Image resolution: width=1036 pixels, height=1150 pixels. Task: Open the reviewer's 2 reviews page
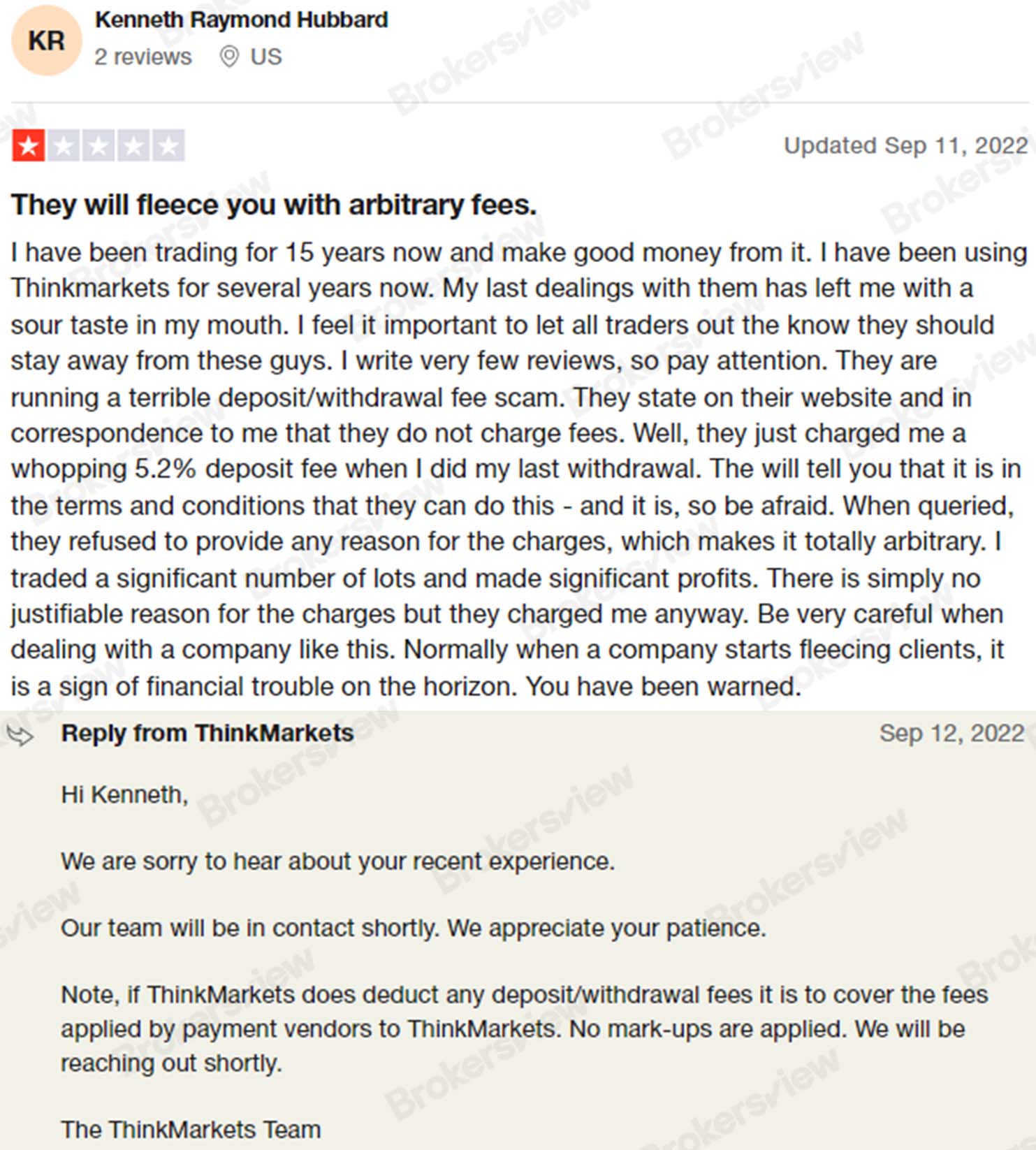point(143,57)
